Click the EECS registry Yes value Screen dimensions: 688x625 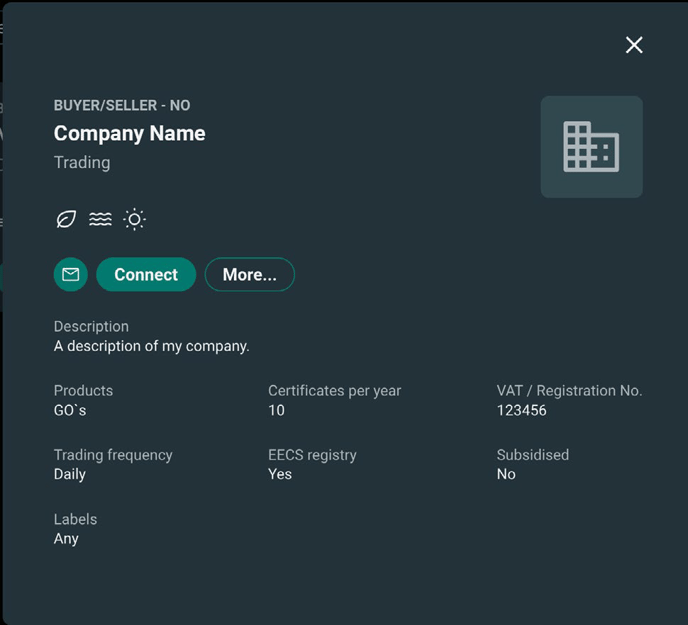(x=280, y=474)
